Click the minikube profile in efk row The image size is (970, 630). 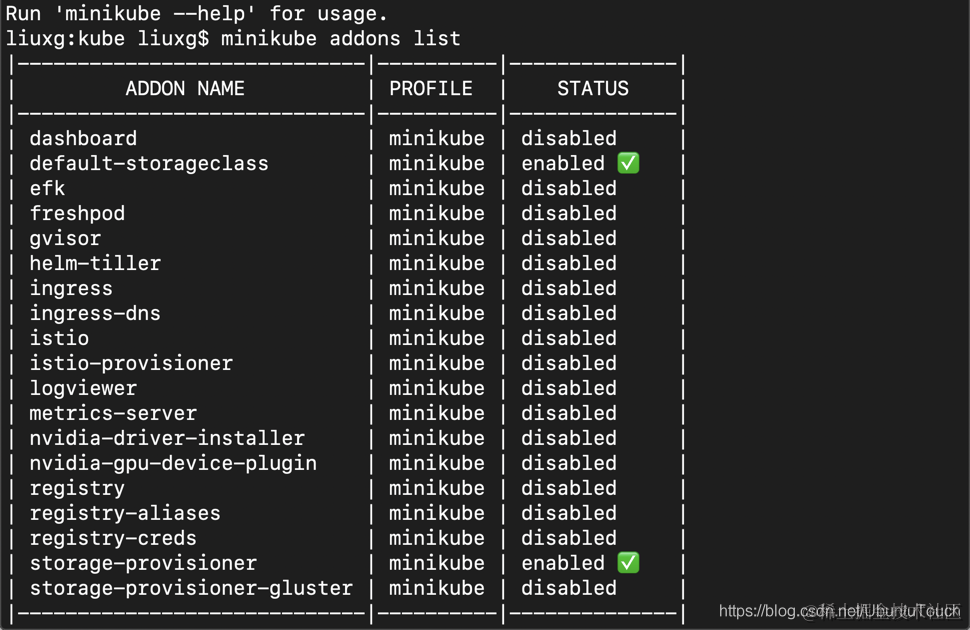[x=437, y=189]
